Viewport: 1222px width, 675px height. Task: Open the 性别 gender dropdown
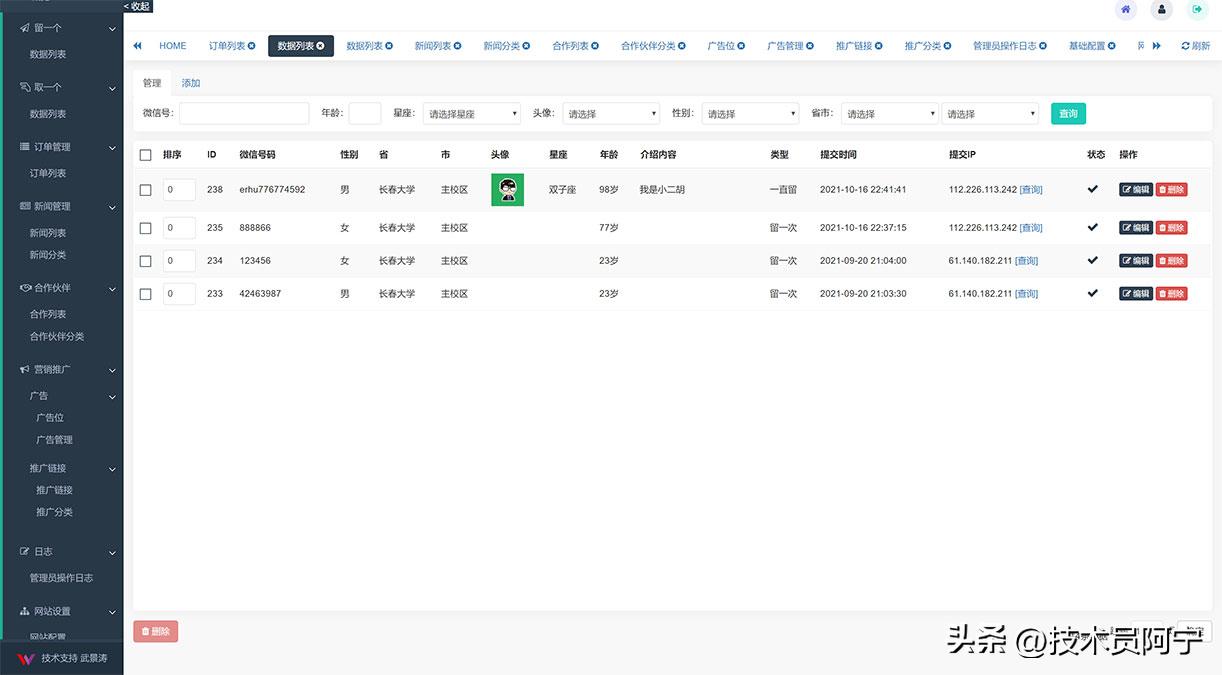click(750, 112)
